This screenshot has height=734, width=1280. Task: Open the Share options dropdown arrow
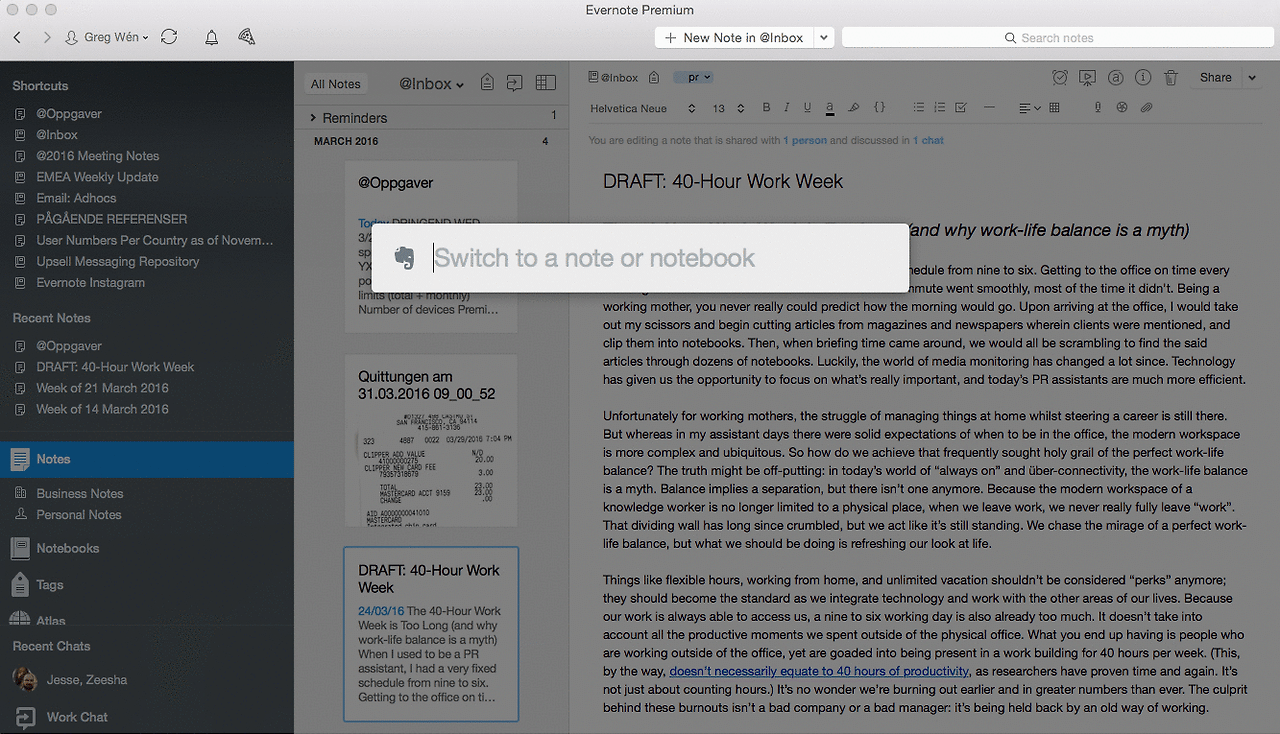pyautogui.click(x=1251, y=77)
